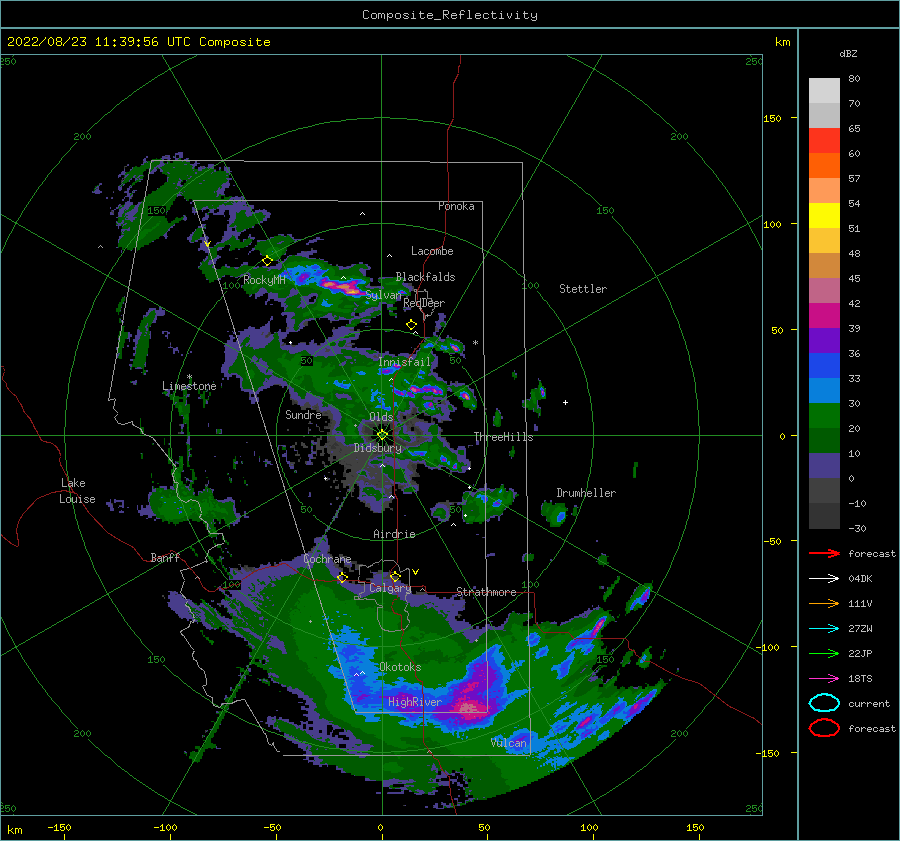This screenshot has width=900, height=841.
Task: Select the purple 39-36 dBZ color swatch
Action: pyautogui.click(x=824, y=340)
